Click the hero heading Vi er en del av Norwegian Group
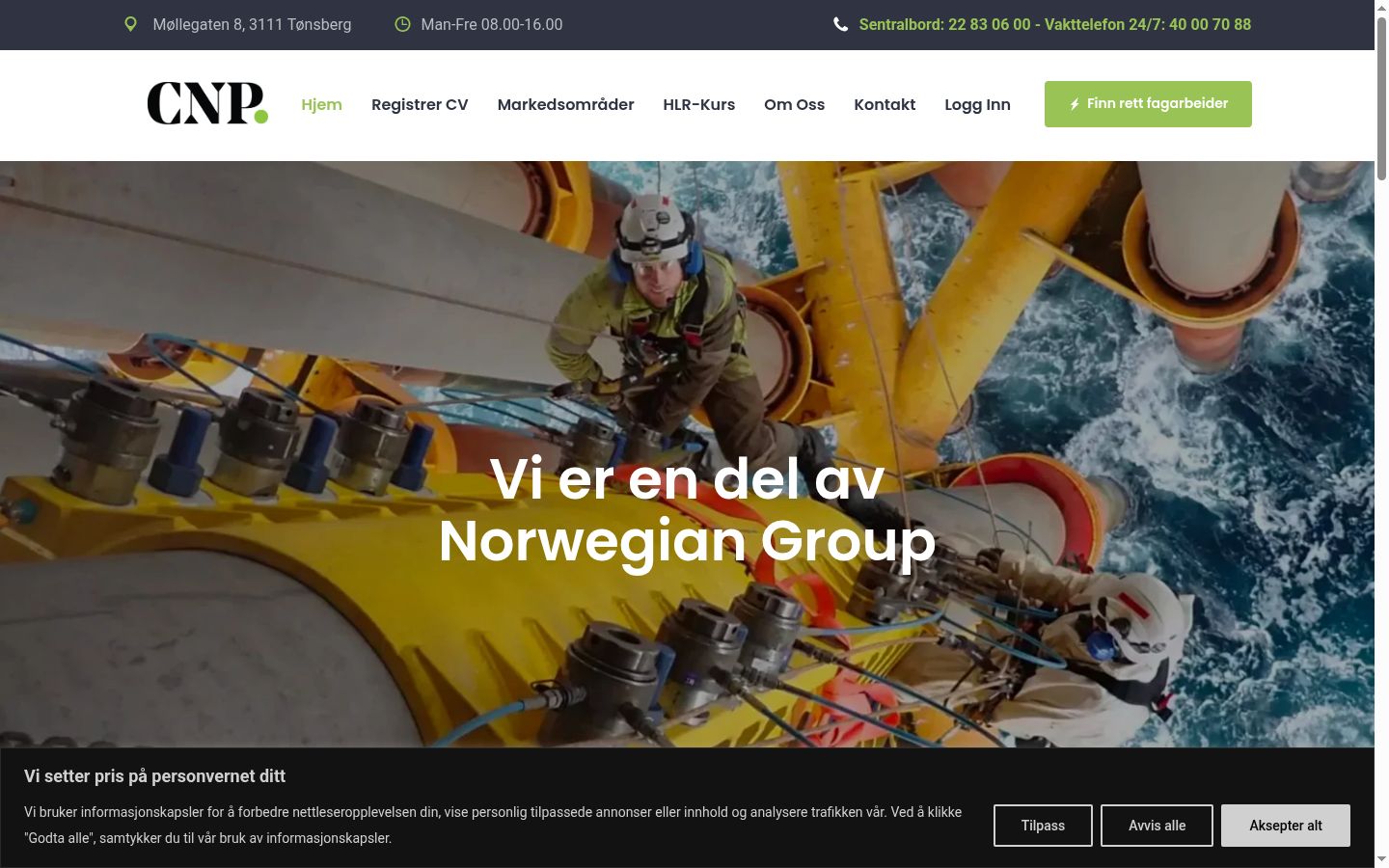The image size is (1389, 868). point(687,509)
